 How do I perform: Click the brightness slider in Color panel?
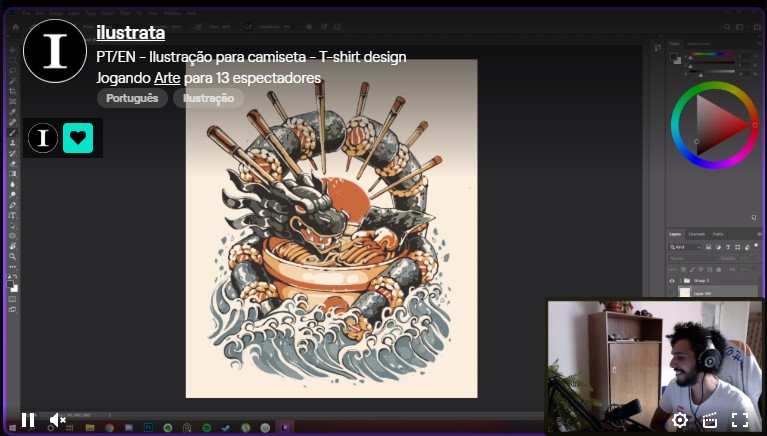(712, 71)
